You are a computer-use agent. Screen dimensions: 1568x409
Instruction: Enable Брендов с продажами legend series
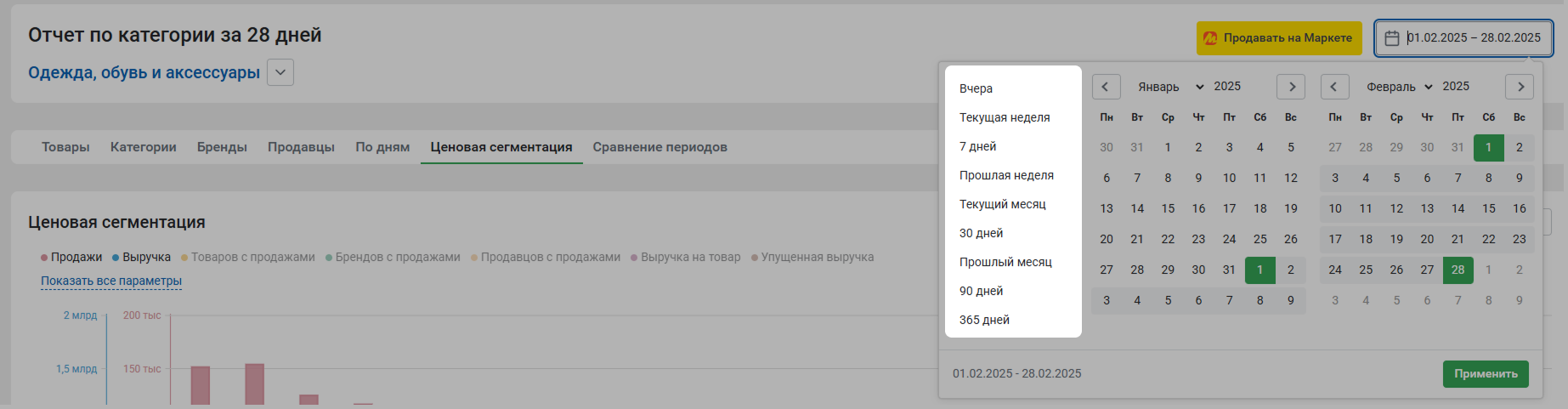[x=393, y=258]
